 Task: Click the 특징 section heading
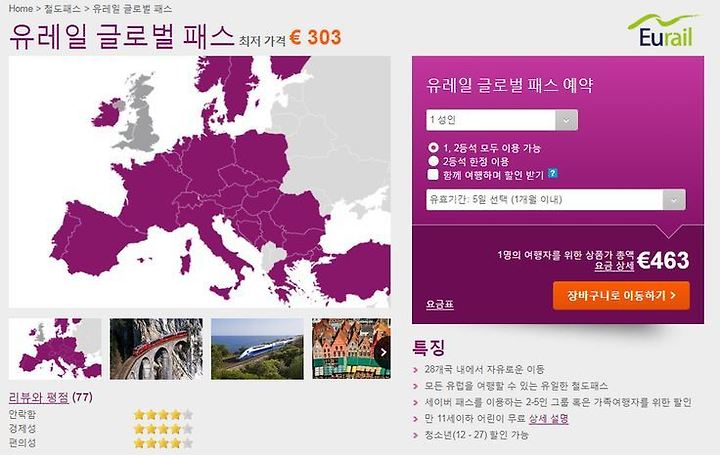428,348
